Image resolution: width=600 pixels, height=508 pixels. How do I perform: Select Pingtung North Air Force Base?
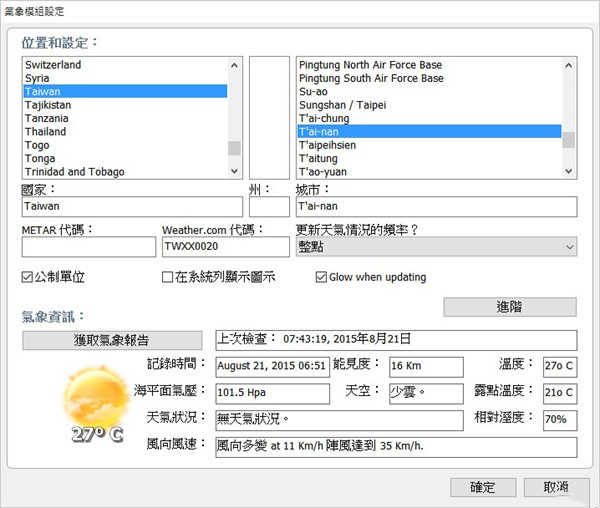coord(429,65)
